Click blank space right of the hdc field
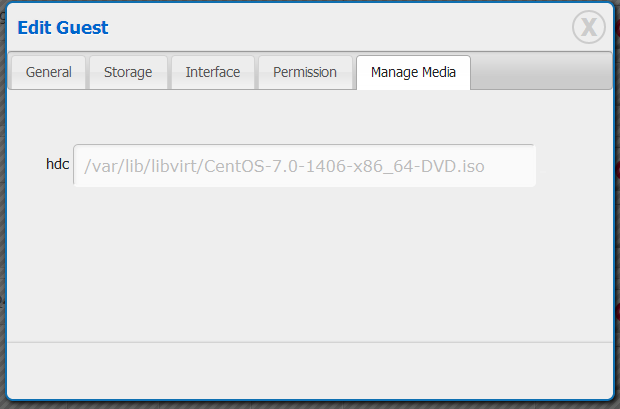Image resolution: width=620 pixels, height=409 pixels. [572, 166]
